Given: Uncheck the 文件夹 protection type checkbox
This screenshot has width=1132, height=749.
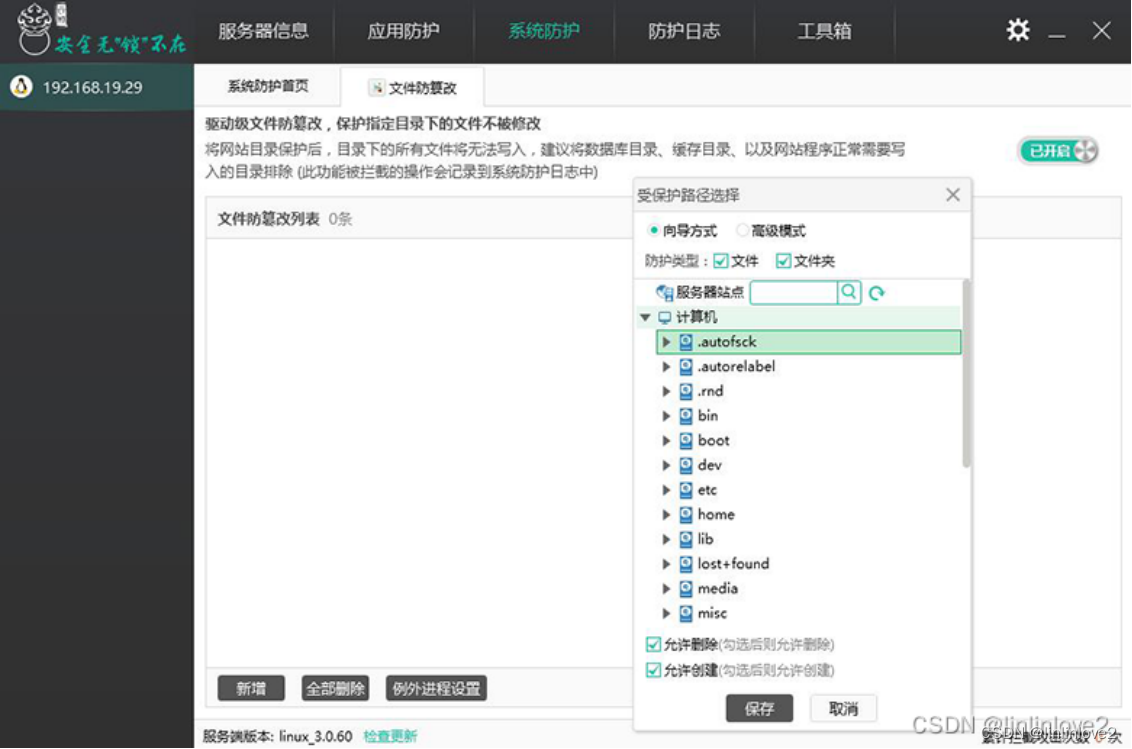Looking at the screenshot, I should (783, 261).
